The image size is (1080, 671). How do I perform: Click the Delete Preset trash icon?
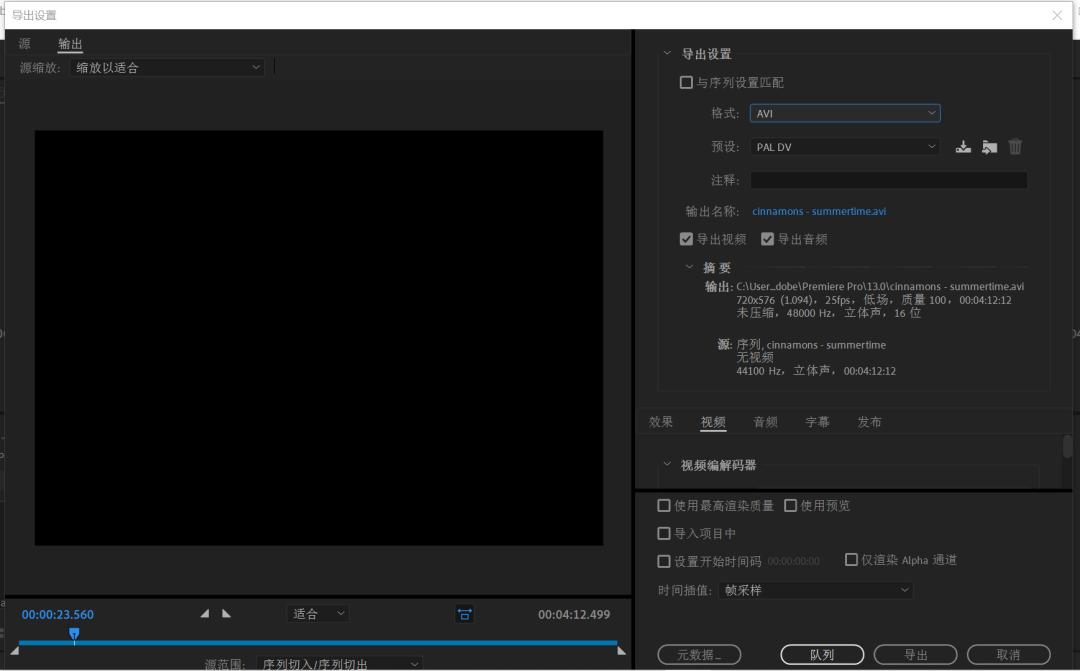tap(1014, 146)
